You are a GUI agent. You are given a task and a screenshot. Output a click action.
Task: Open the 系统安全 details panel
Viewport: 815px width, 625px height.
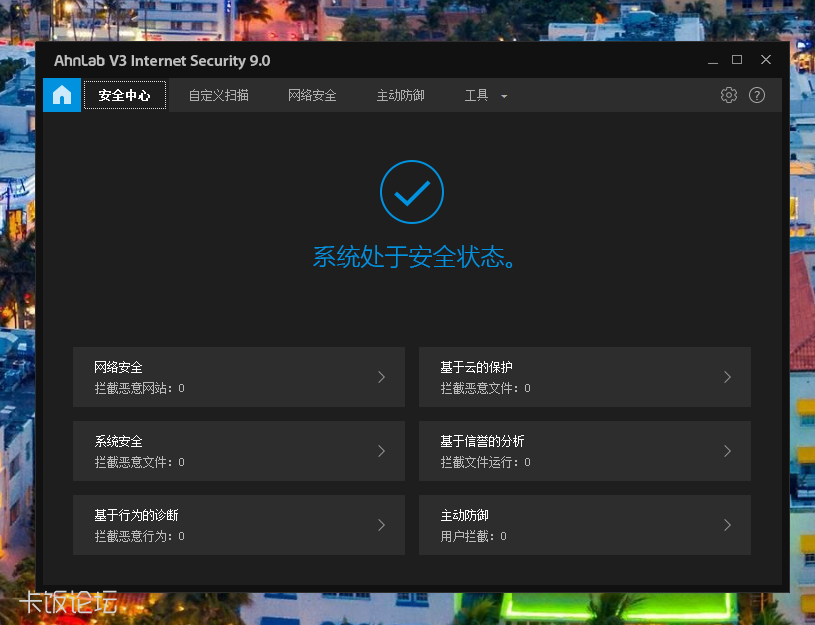[238, 451]
